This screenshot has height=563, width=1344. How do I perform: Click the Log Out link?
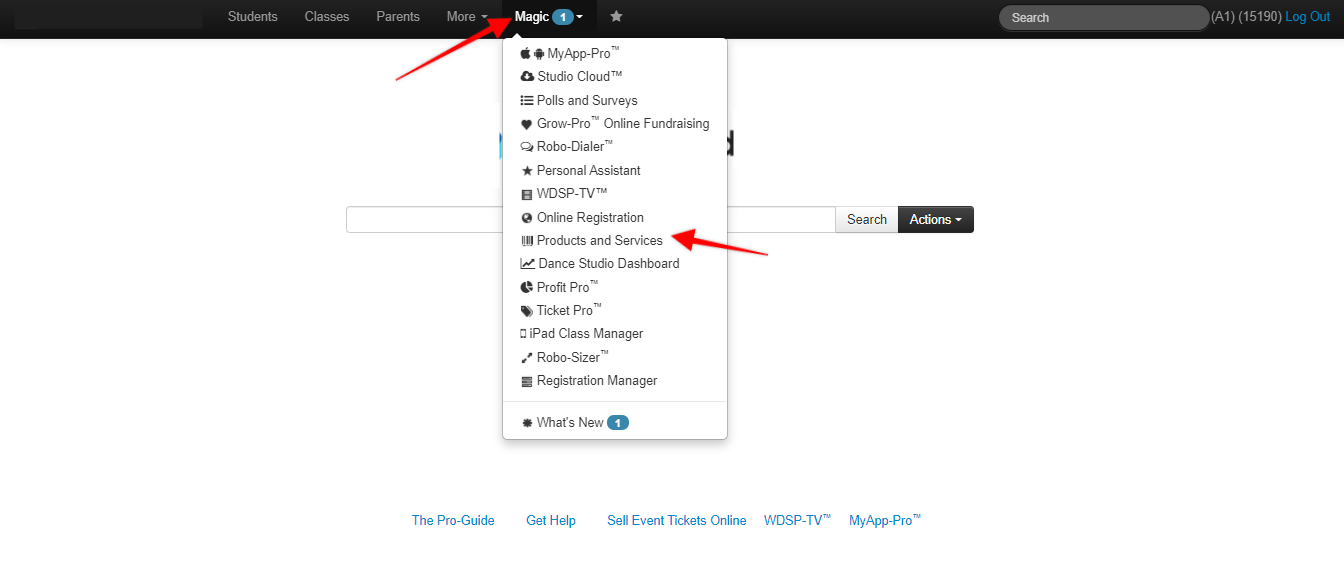click(x=1308, y=17)
